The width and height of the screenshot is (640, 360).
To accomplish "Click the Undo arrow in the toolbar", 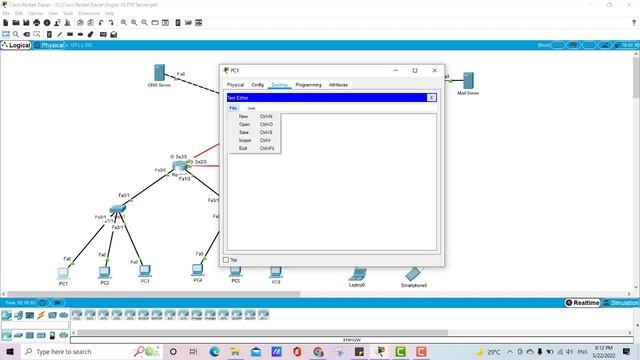I will point(101,23).
